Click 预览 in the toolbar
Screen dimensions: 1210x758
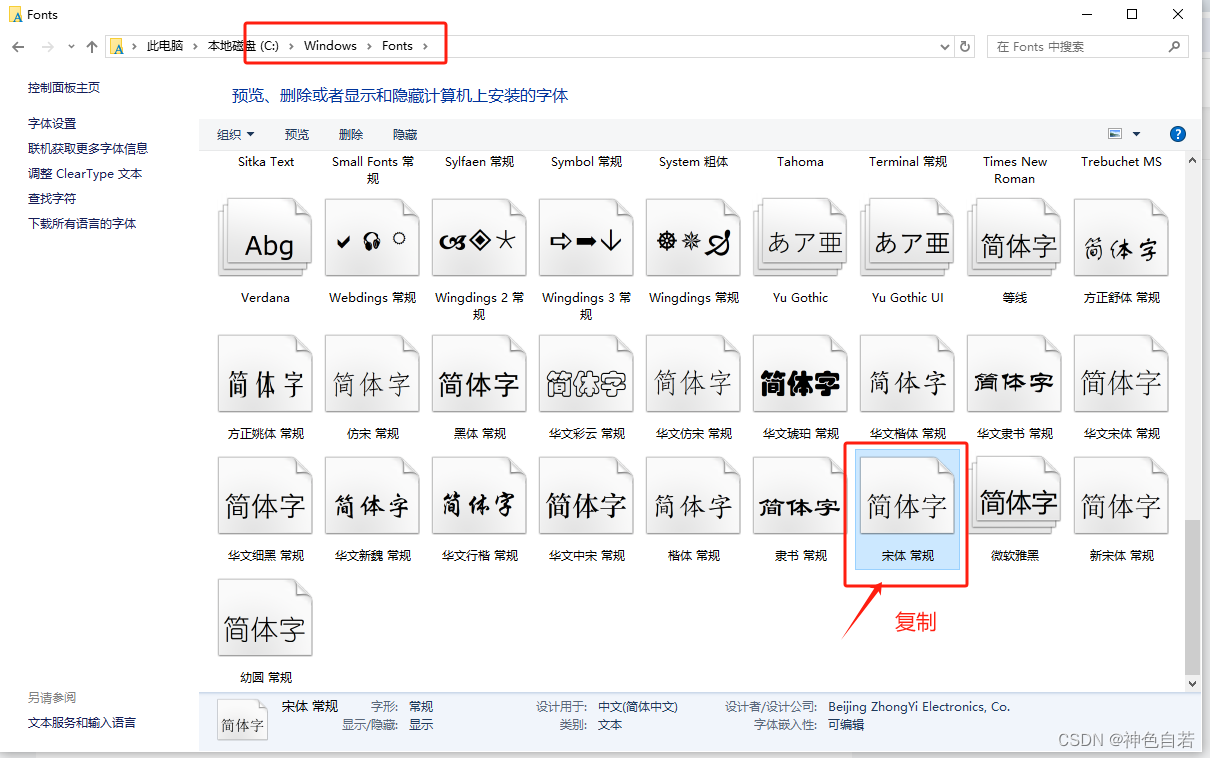pos(296,133)
